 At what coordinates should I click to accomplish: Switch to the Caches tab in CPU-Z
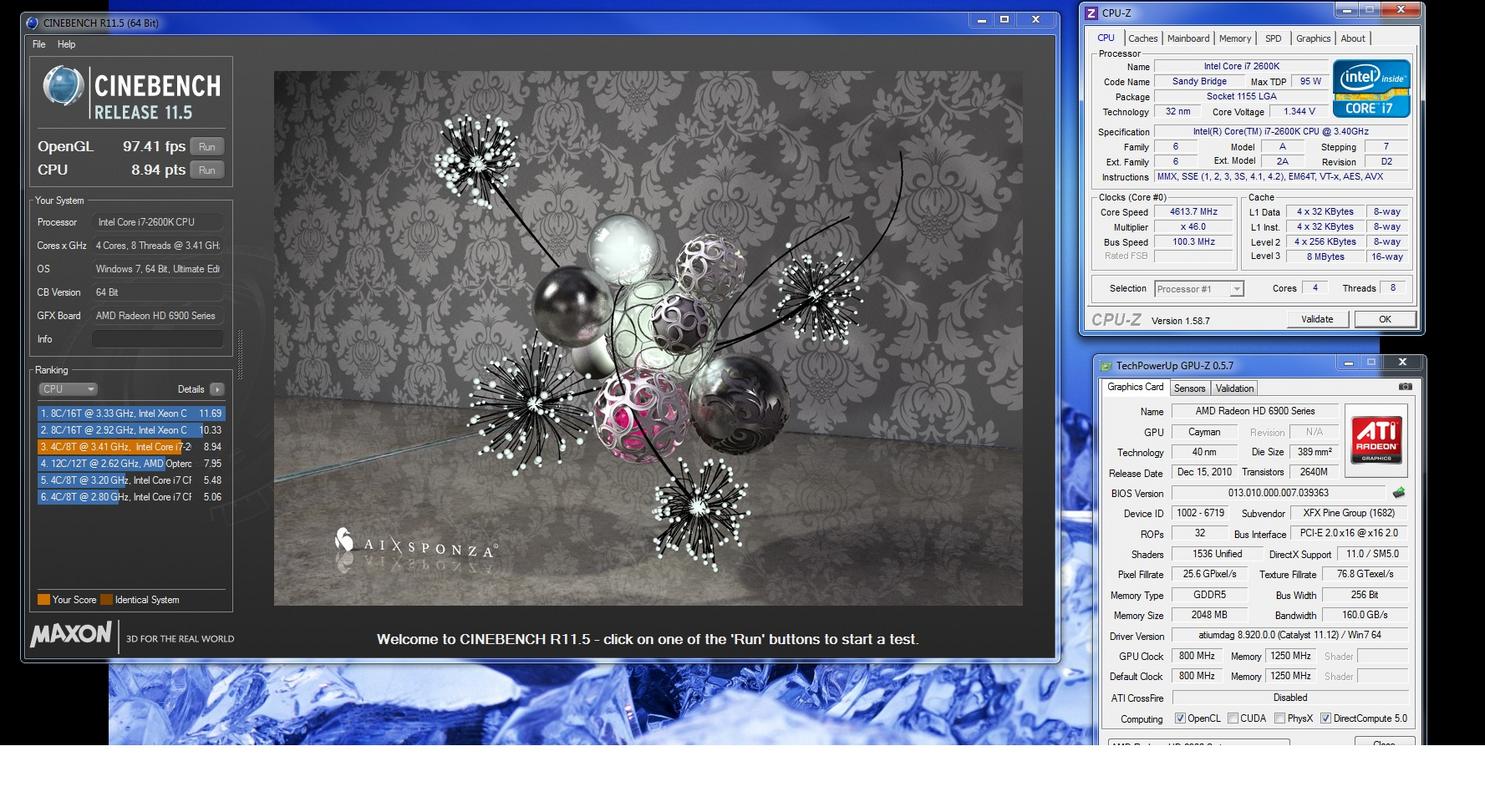[1143, 38]
